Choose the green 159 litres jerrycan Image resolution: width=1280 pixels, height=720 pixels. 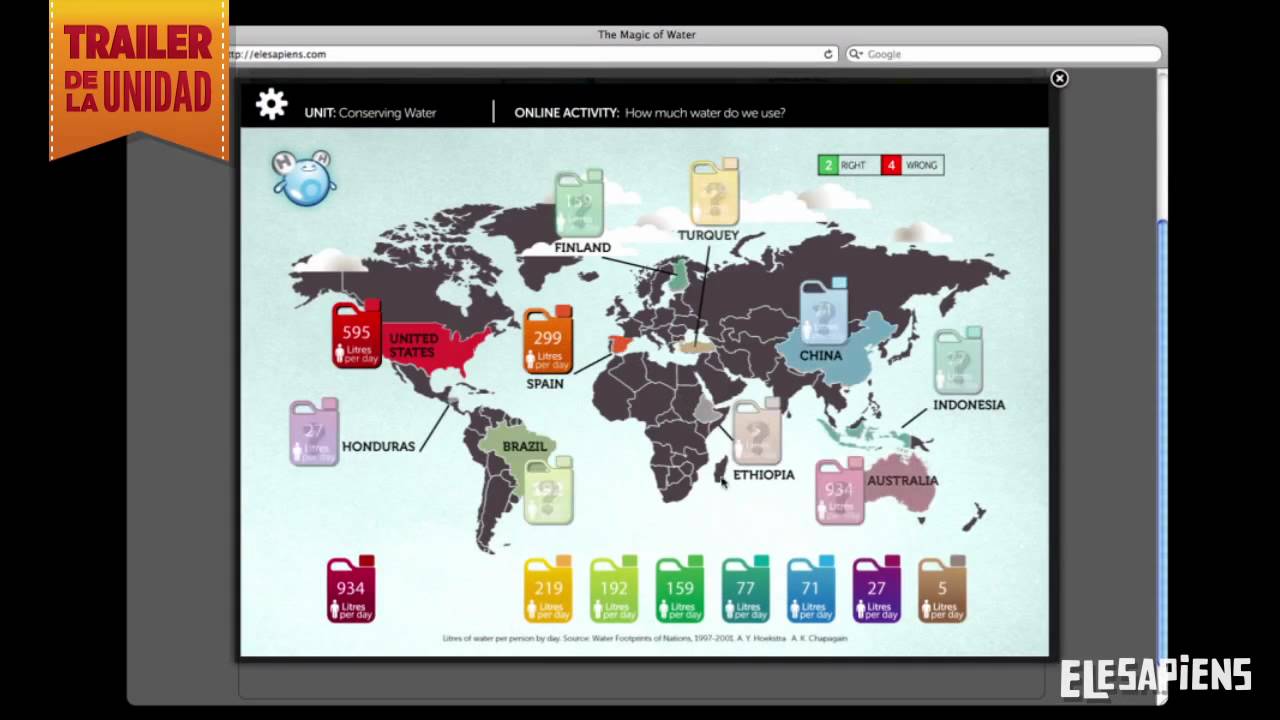pyautogui.click(x=680, y=590)
